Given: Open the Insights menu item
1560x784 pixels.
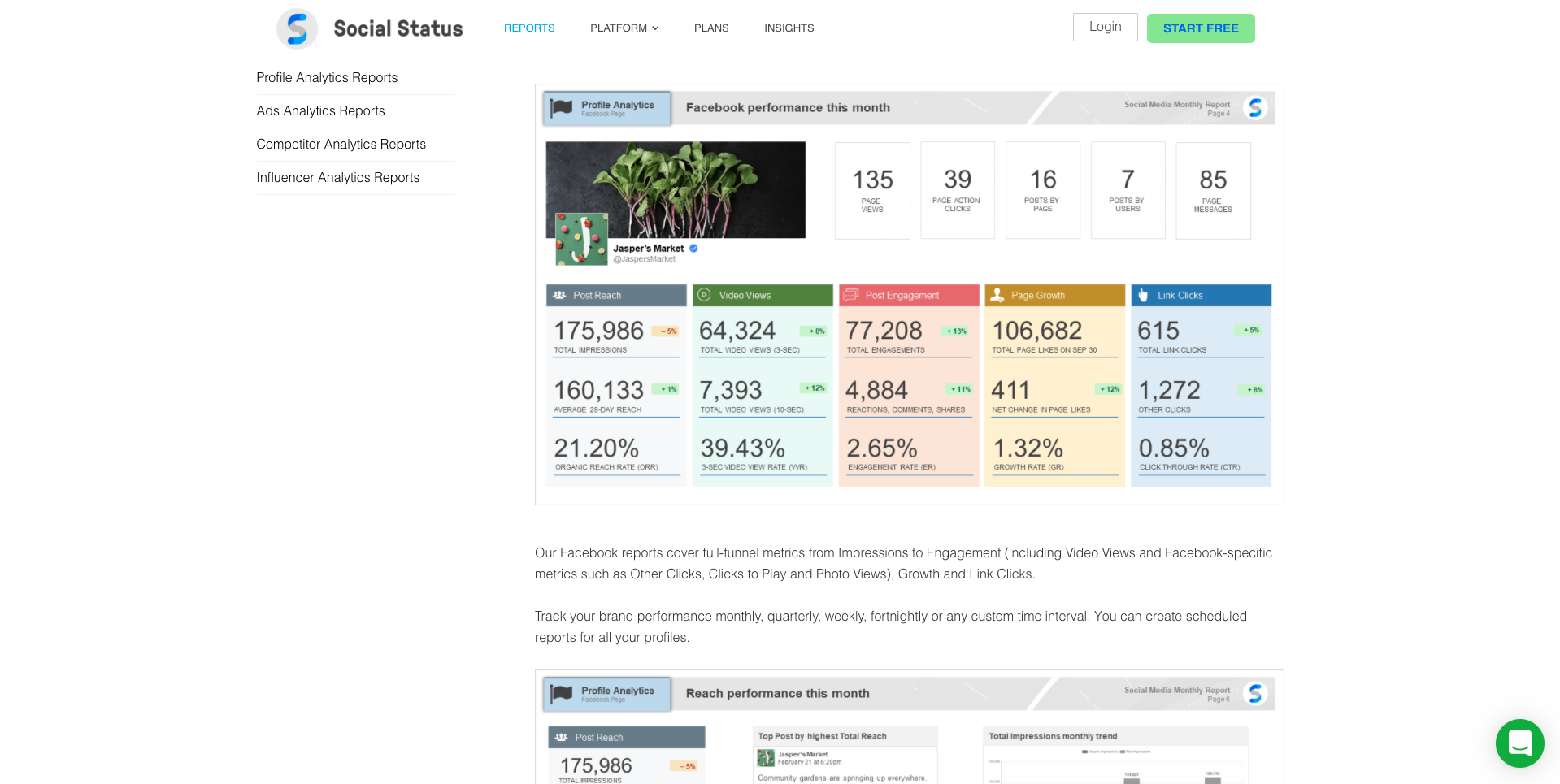Looking at the screenshot, I should pyautogui.click(x=789, y=28).
